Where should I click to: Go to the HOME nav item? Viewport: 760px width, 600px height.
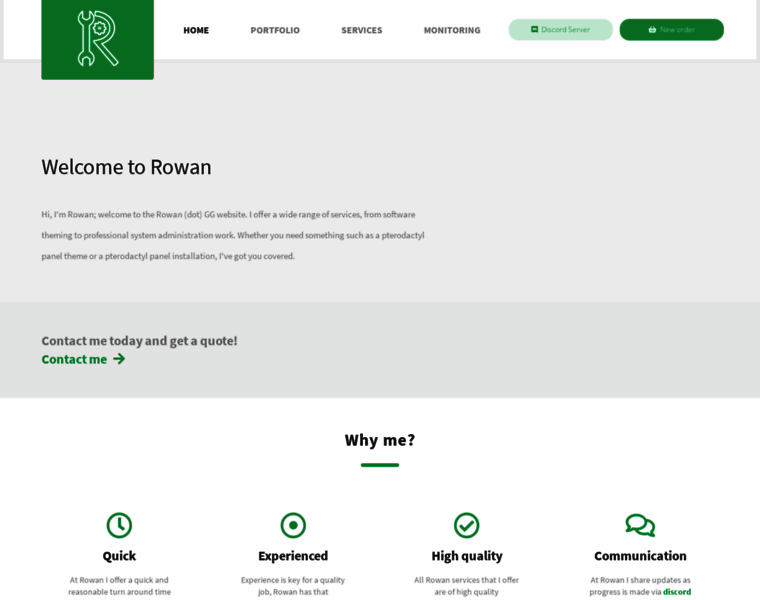[x=196, y=30]
